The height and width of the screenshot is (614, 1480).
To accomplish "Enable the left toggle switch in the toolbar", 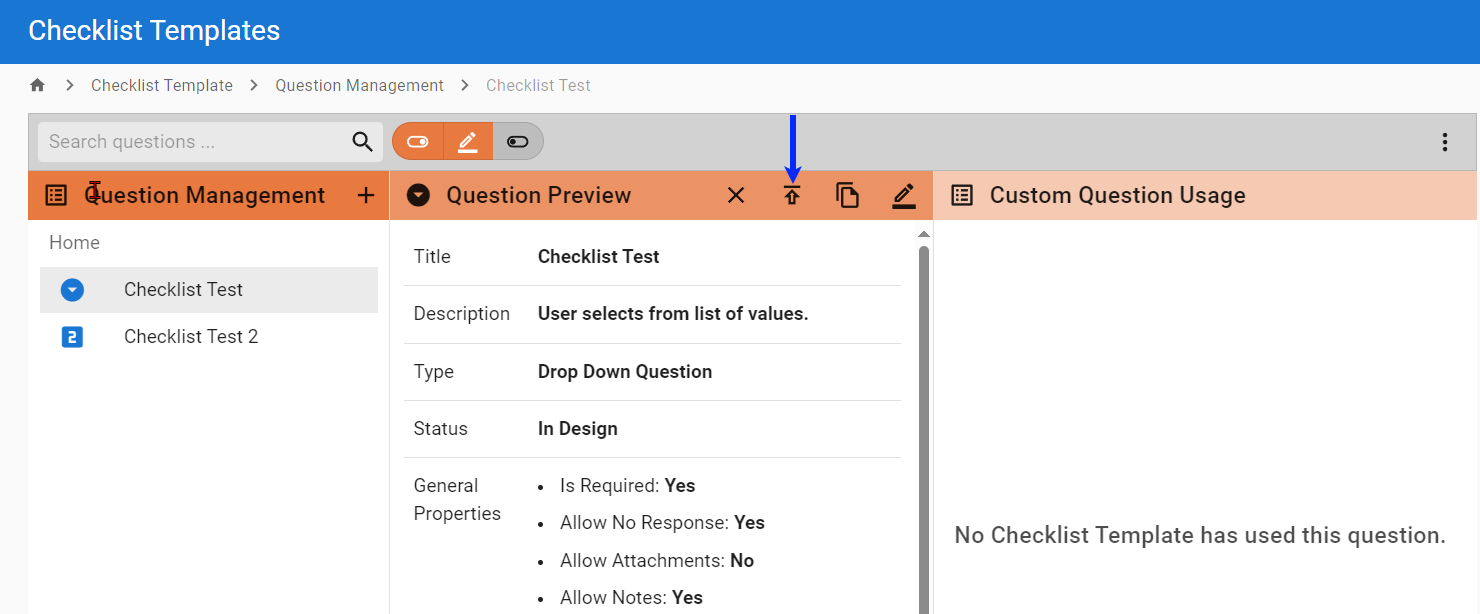I will 417,140.
